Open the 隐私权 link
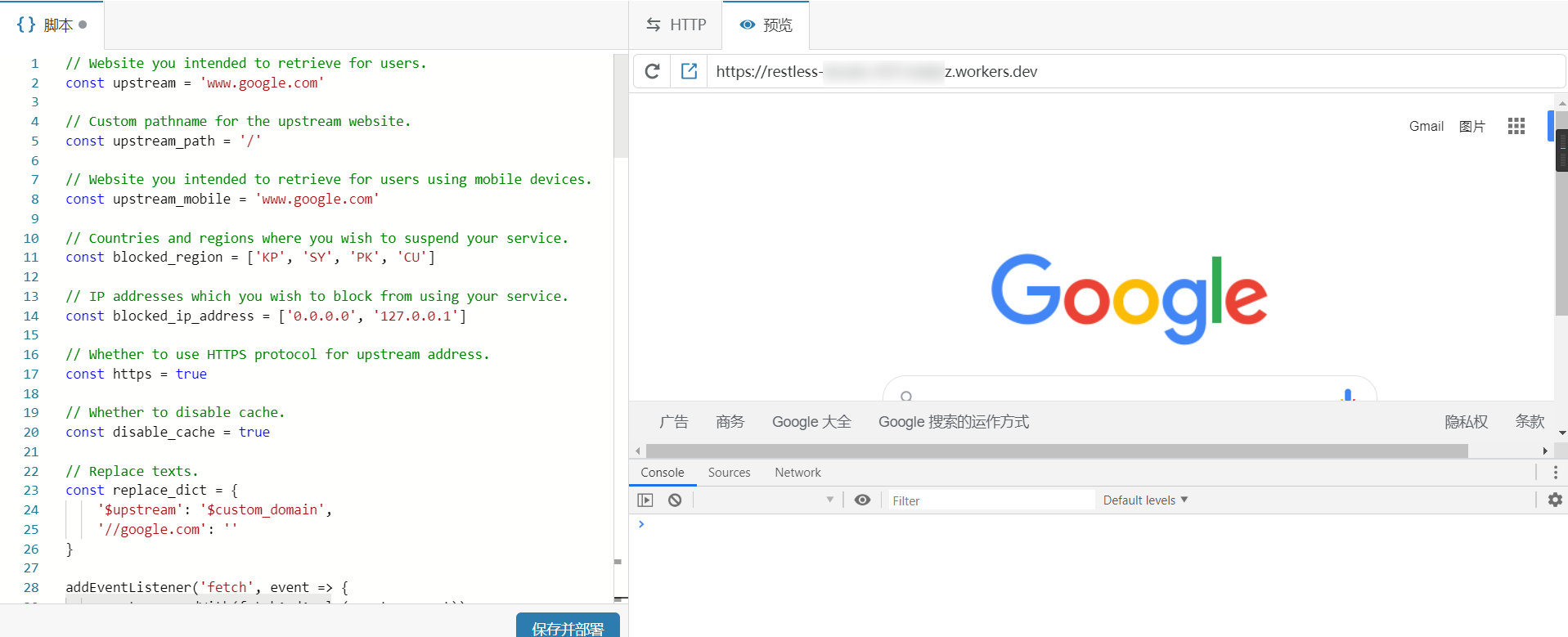 pos(1466,422)
